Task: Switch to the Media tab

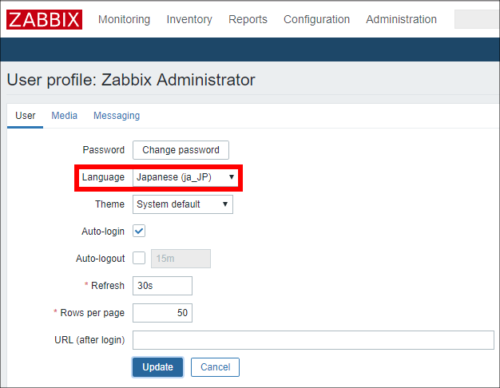Action: coord(64,116)
